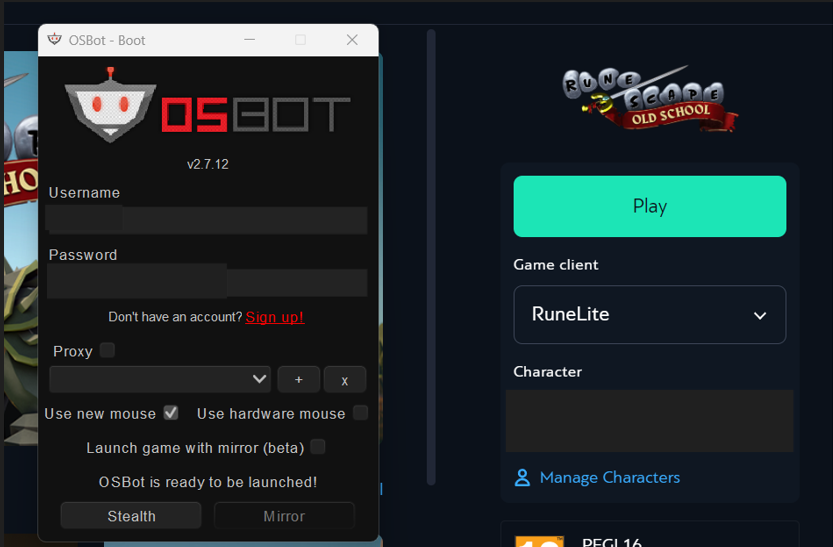Click the Mirror launch button
The image size is (833, 547).
point(284,516)
